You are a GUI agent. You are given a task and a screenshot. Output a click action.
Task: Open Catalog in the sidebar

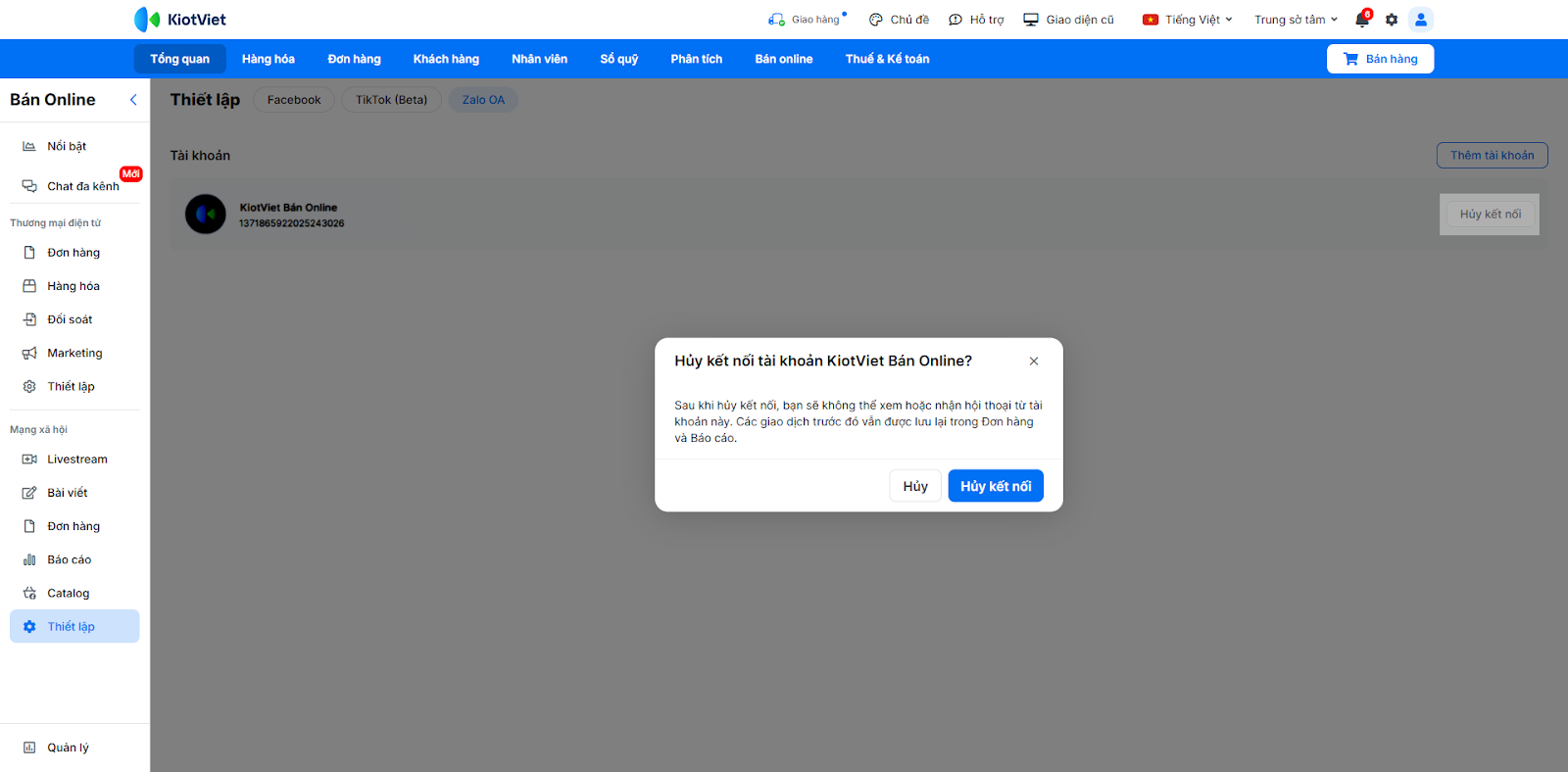click(x=74, y=593)
